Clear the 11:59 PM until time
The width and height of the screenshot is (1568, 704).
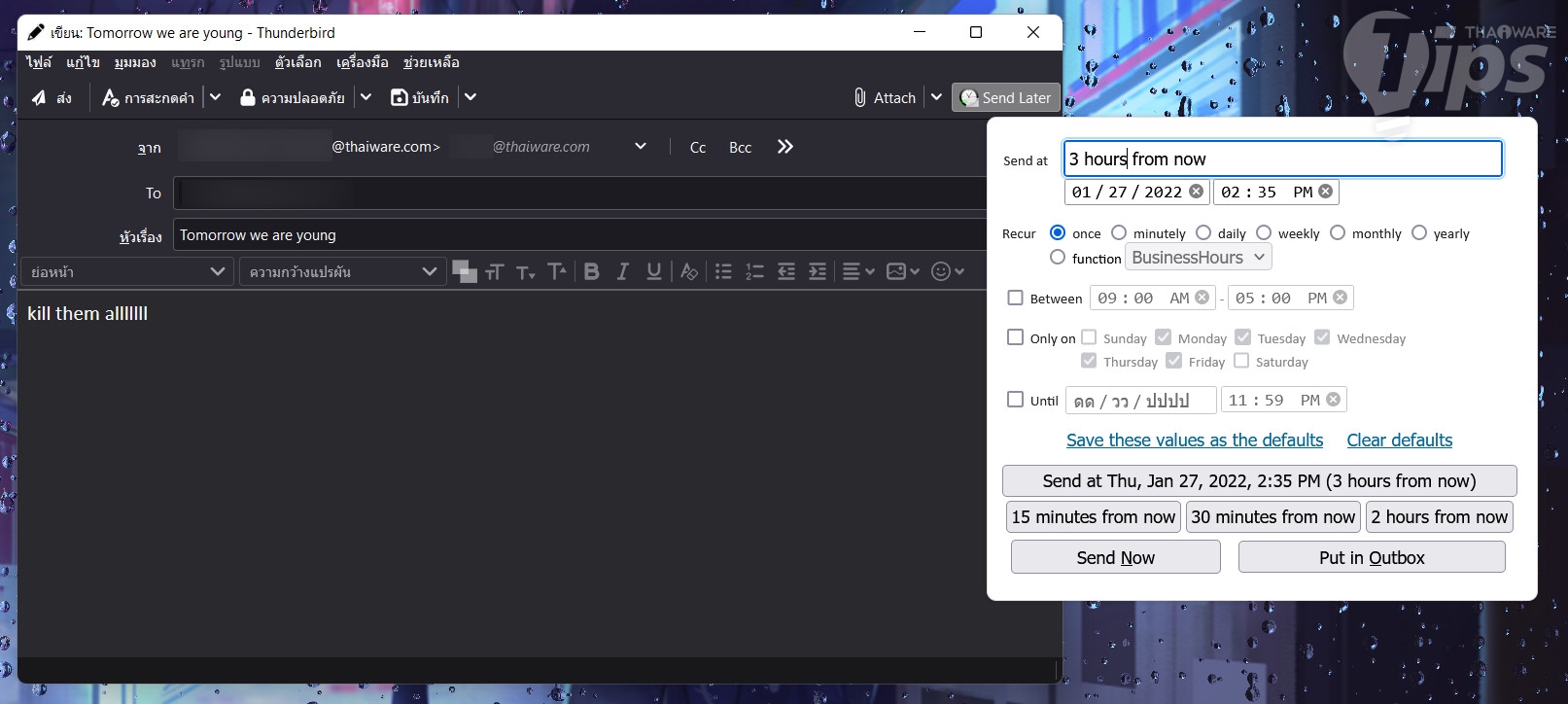point(1334,400)
